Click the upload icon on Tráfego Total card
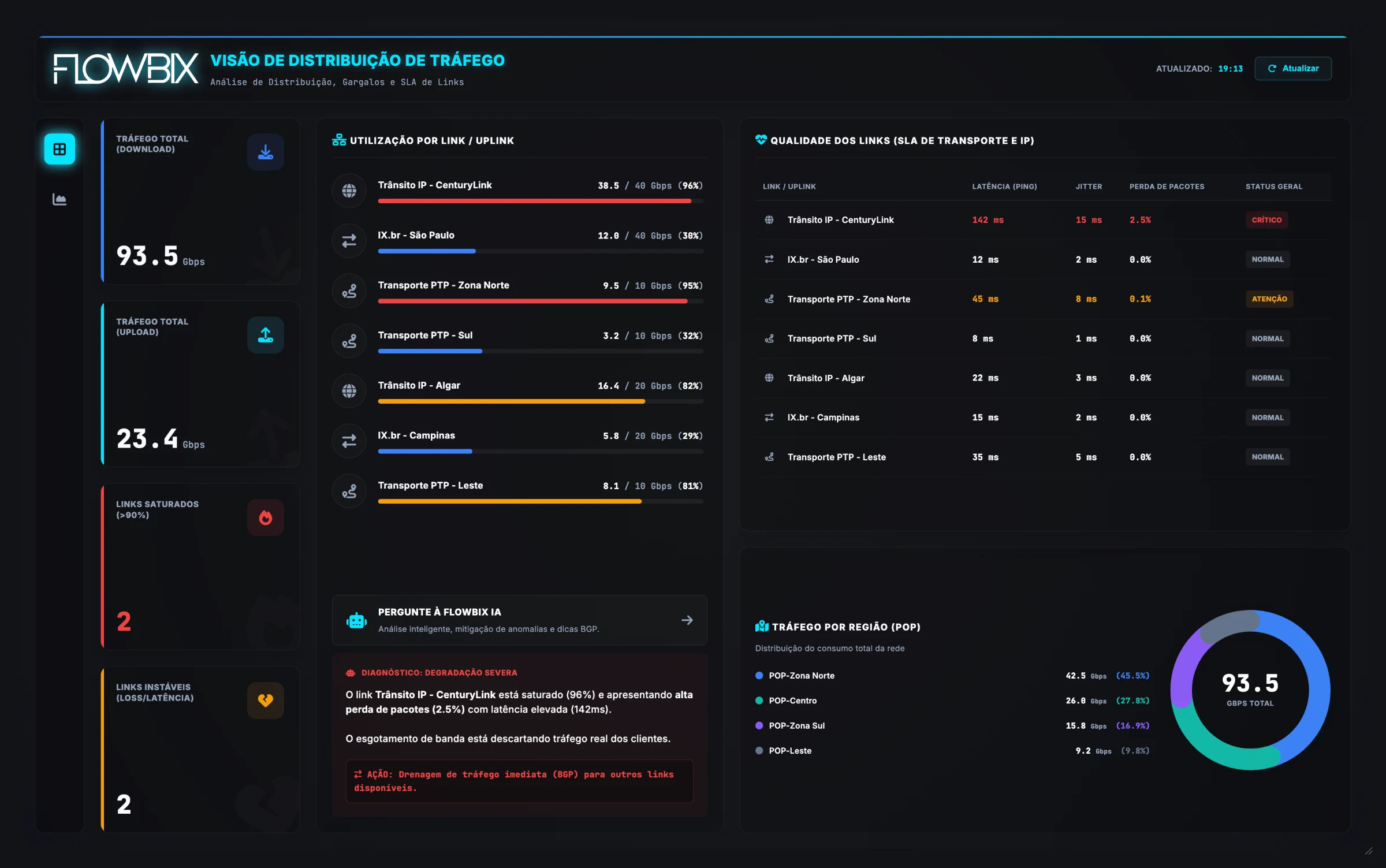 (265, 335)
